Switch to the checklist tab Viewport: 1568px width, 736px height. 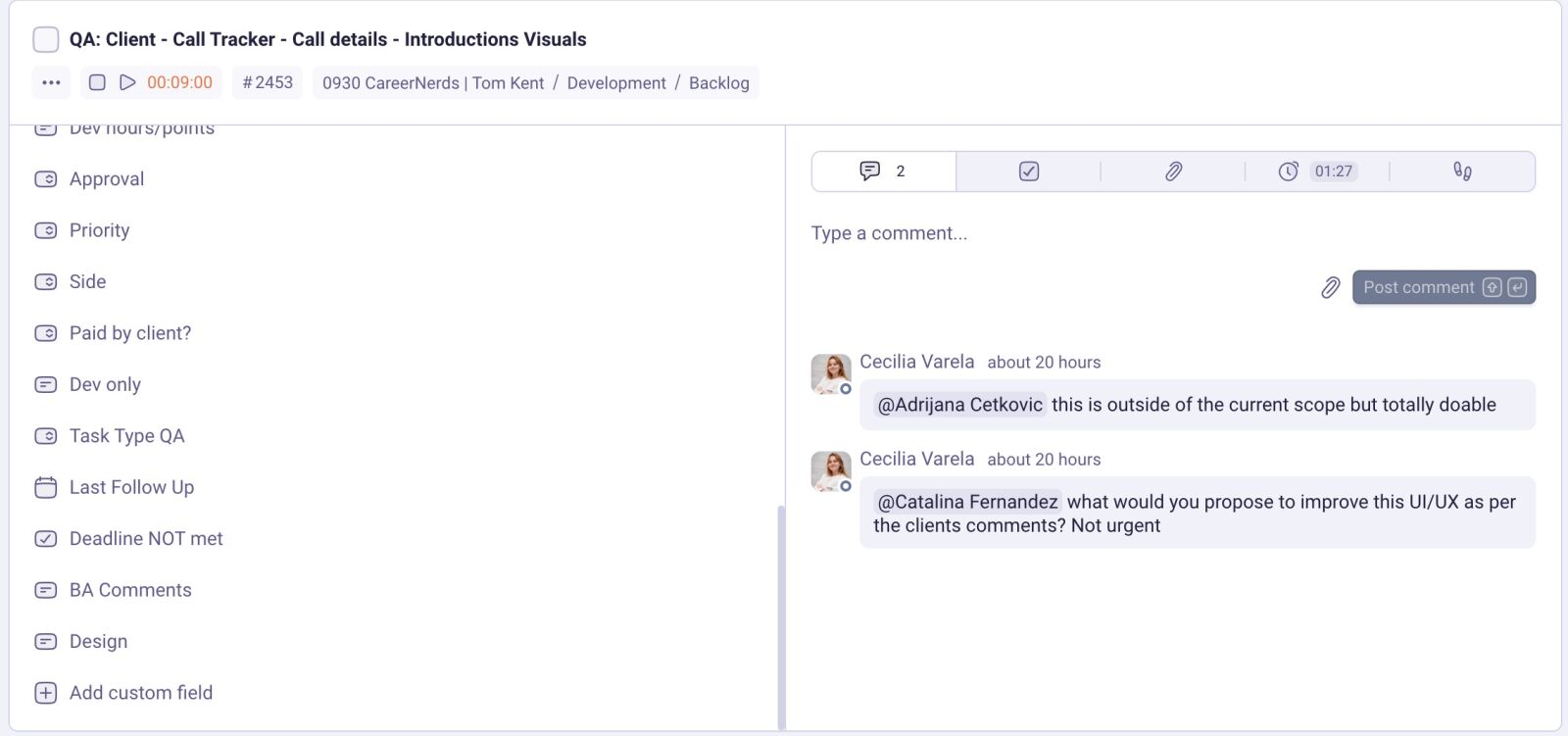pos(1028,172)
